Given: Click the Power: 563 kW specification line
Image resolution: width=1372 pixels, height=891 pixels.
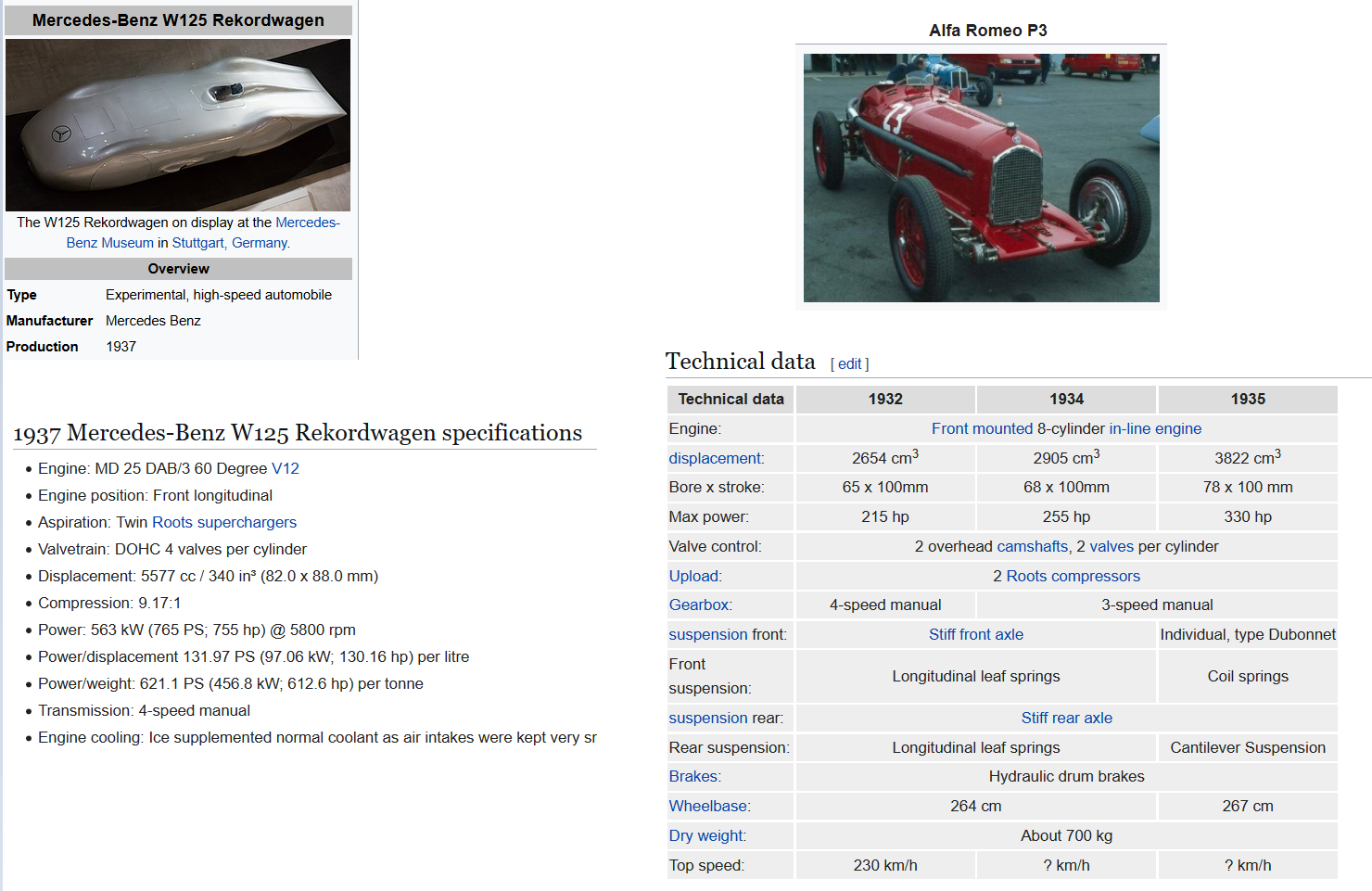Looking at the screenshot, I should pos(197,630).
